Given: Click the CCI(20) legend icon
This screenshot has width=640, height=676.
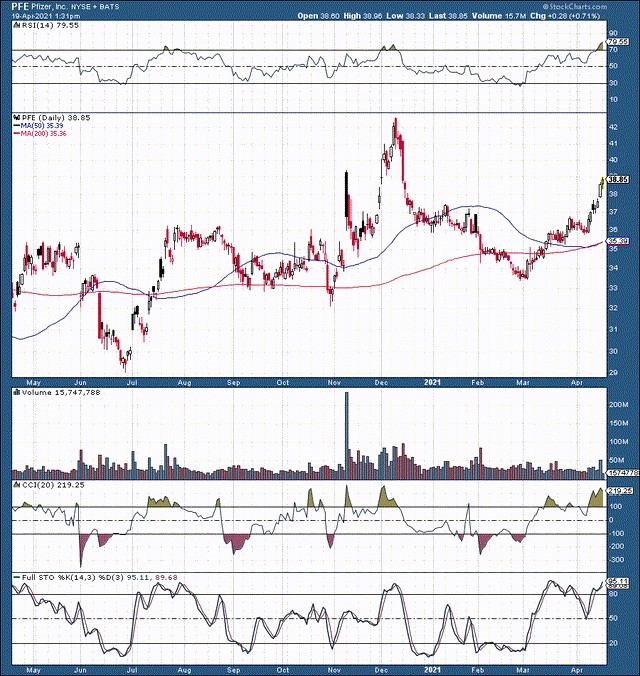Looking at the screenshot, I should coord(17,485).
